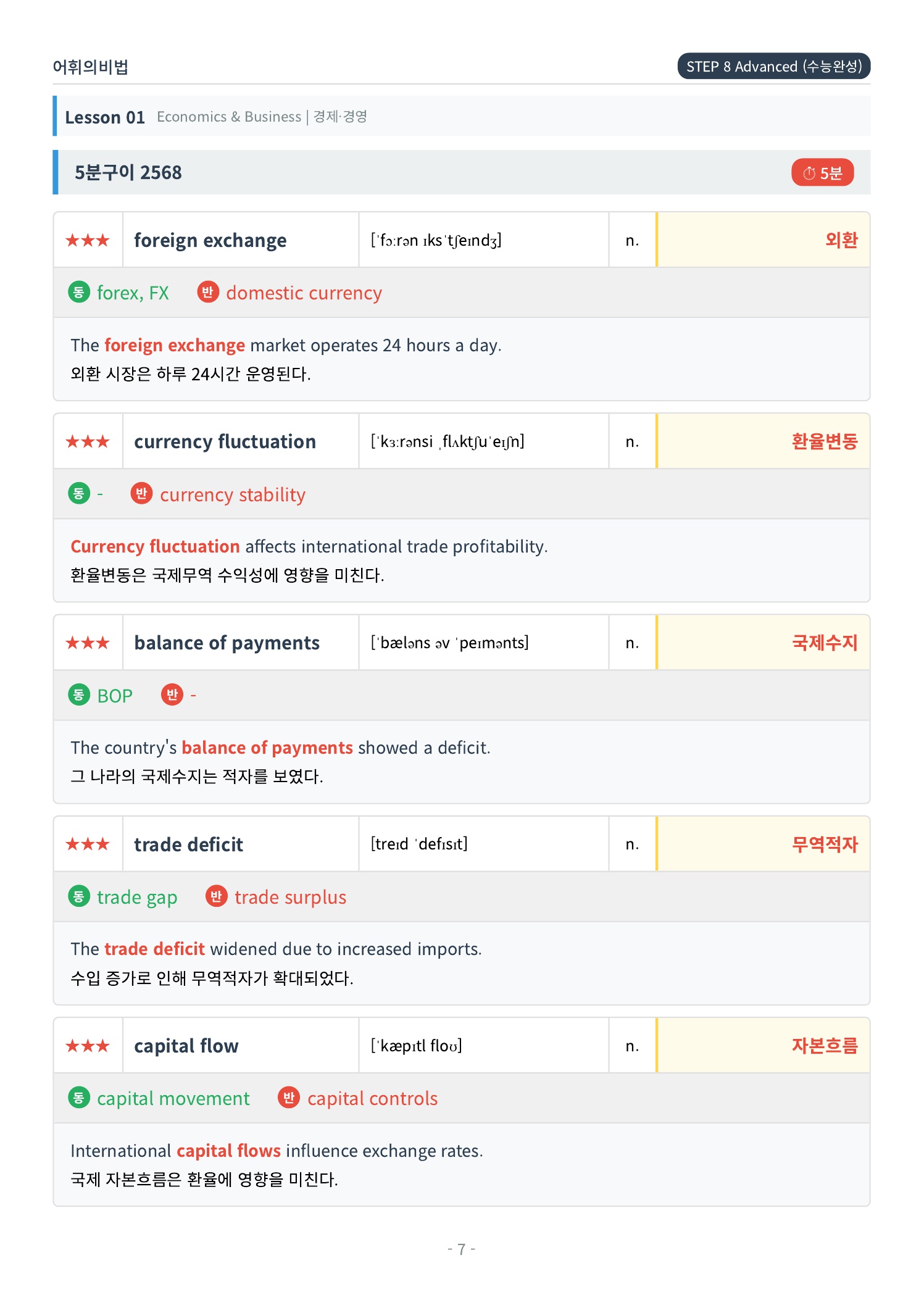
Task: Click the Lesson 01 header label
Action: tap(105, 117)
